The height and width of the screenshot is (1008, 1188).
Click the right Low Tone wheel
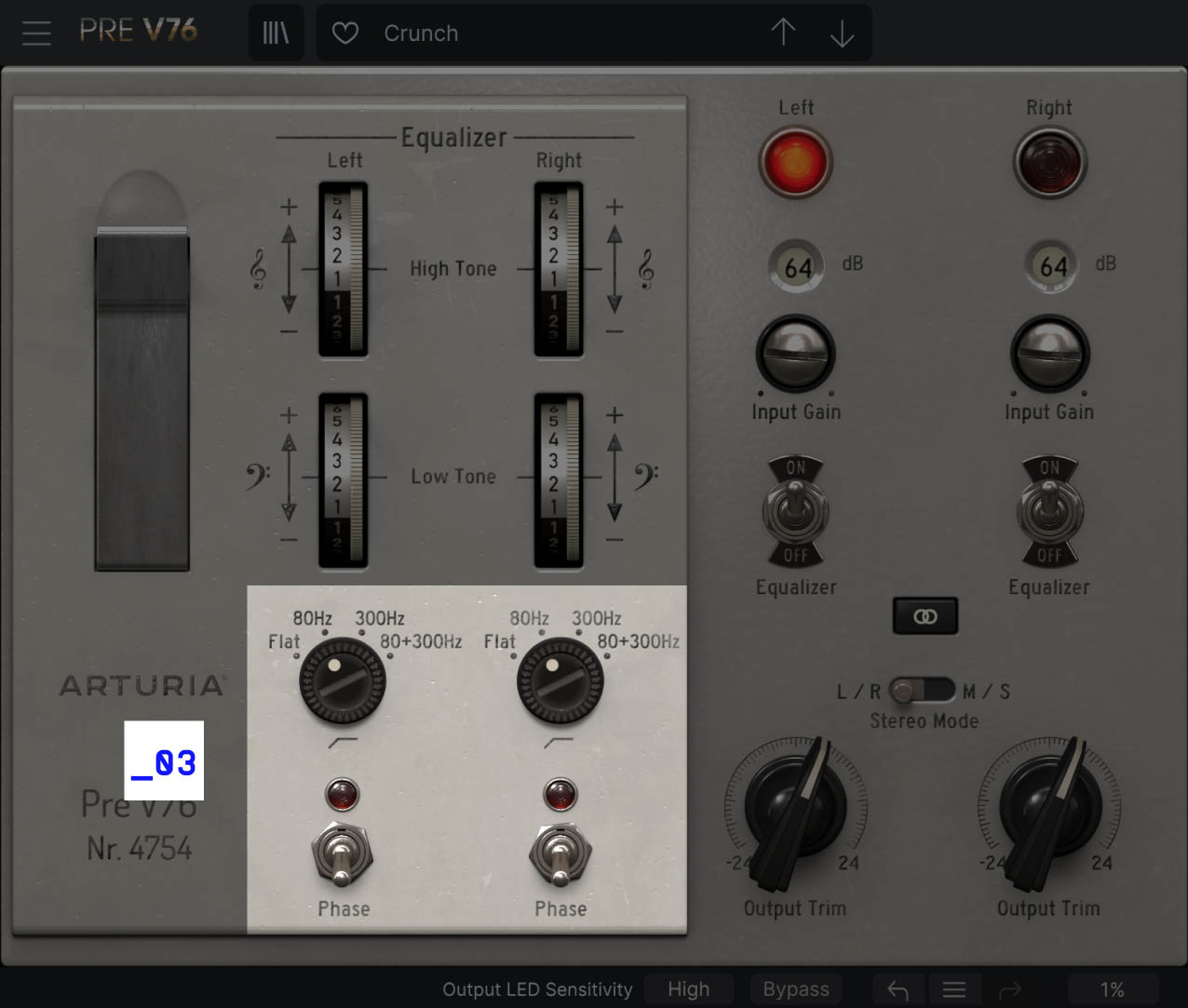pos(559,480)
